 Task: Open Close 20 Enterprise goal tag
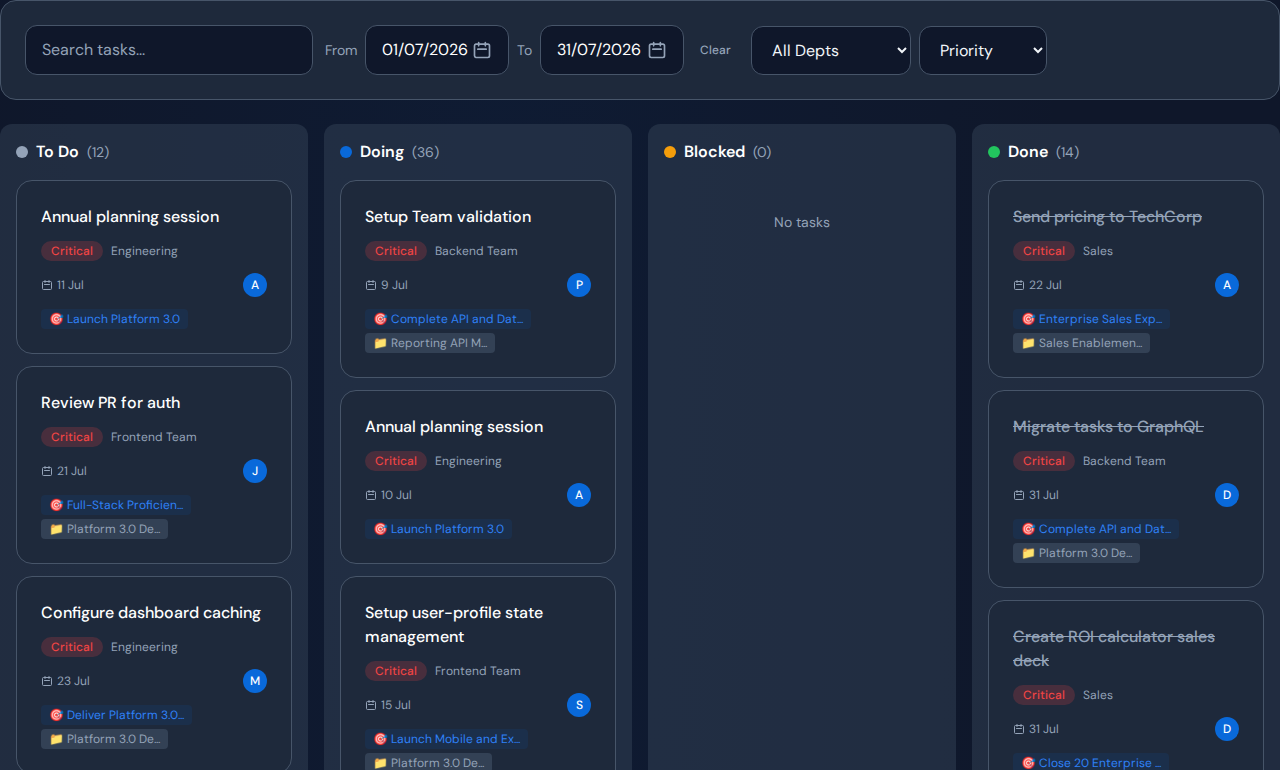[1091, 762]
